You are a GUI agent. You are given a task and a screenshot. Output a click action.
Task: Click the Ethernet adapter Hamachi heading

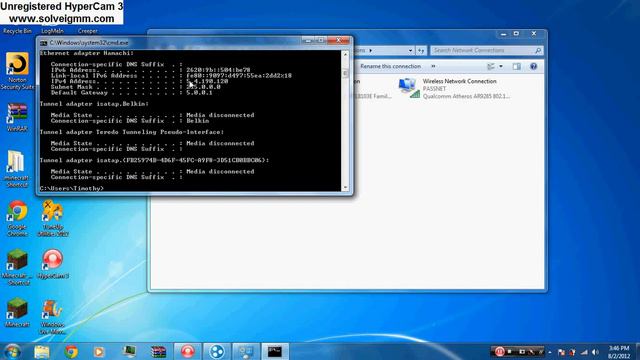(x=87, y=53)
